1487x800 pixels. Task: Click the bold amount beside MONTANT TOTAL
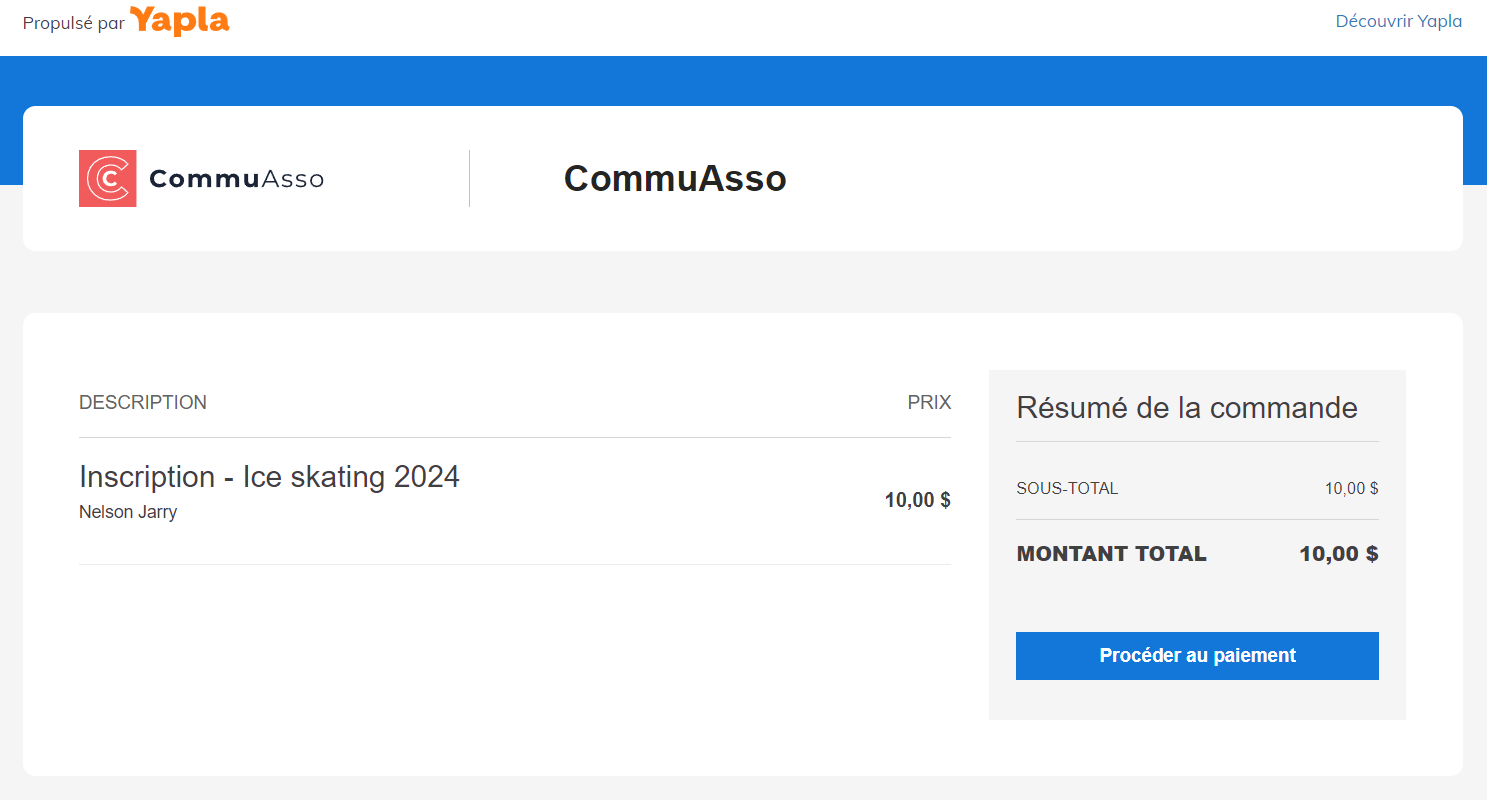(1338, 554)
